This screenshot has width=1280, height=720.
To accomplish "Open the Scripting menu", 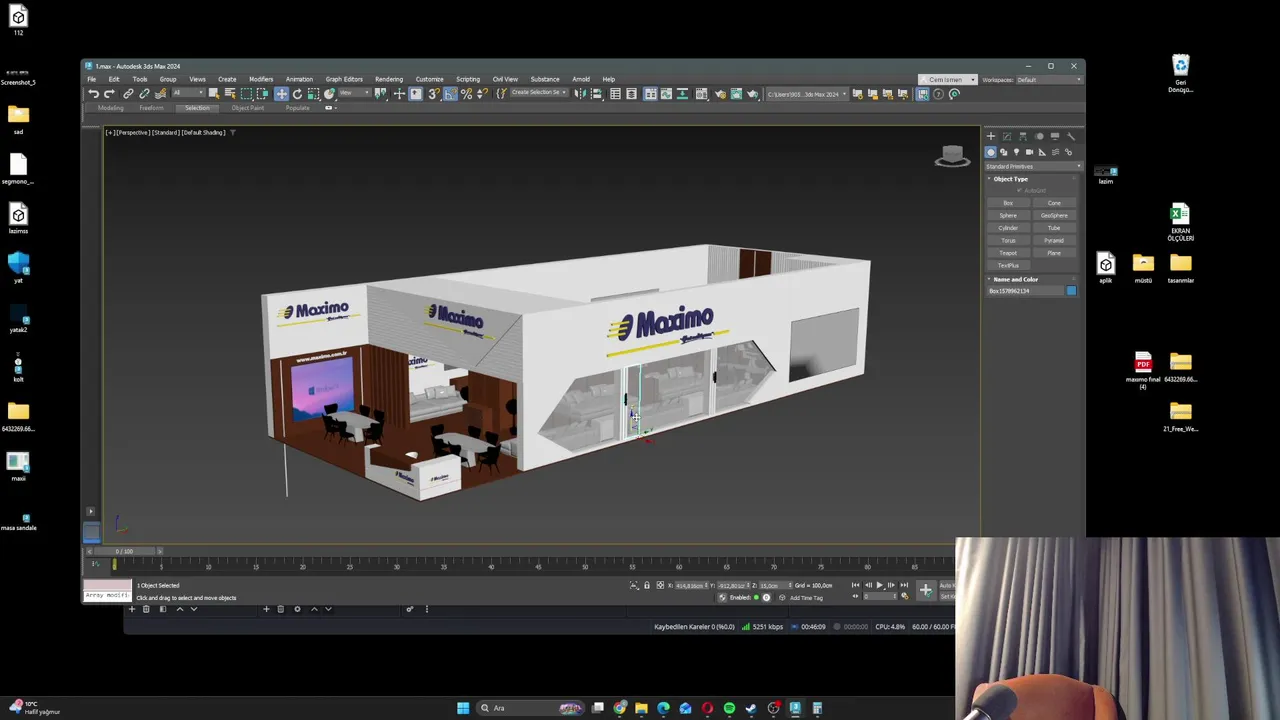I will pos(468,79).
